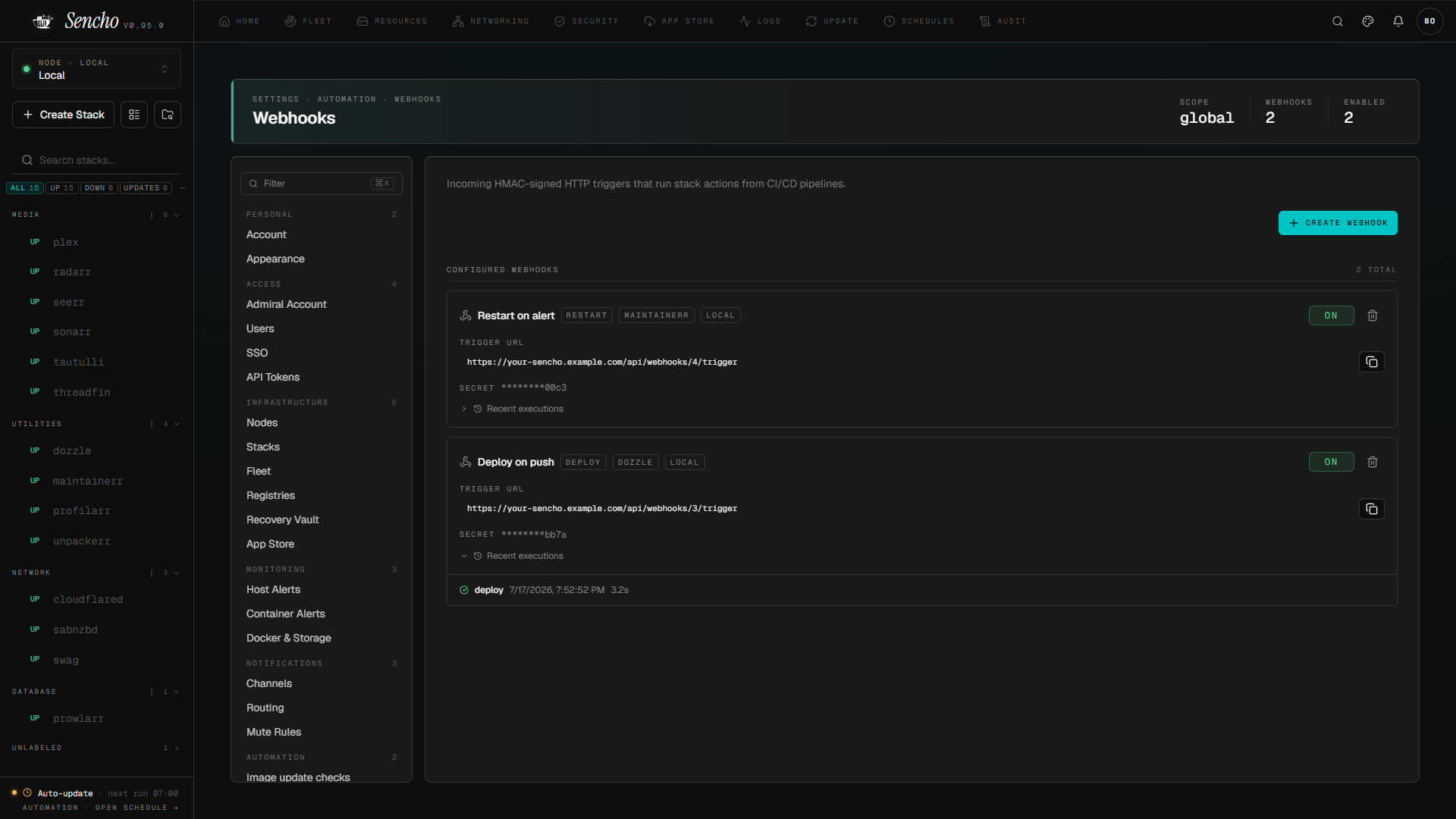This screenshot has width=1456, height=819.
Task: Open the App Store in top navigation
Action: (x=679, y=21)
